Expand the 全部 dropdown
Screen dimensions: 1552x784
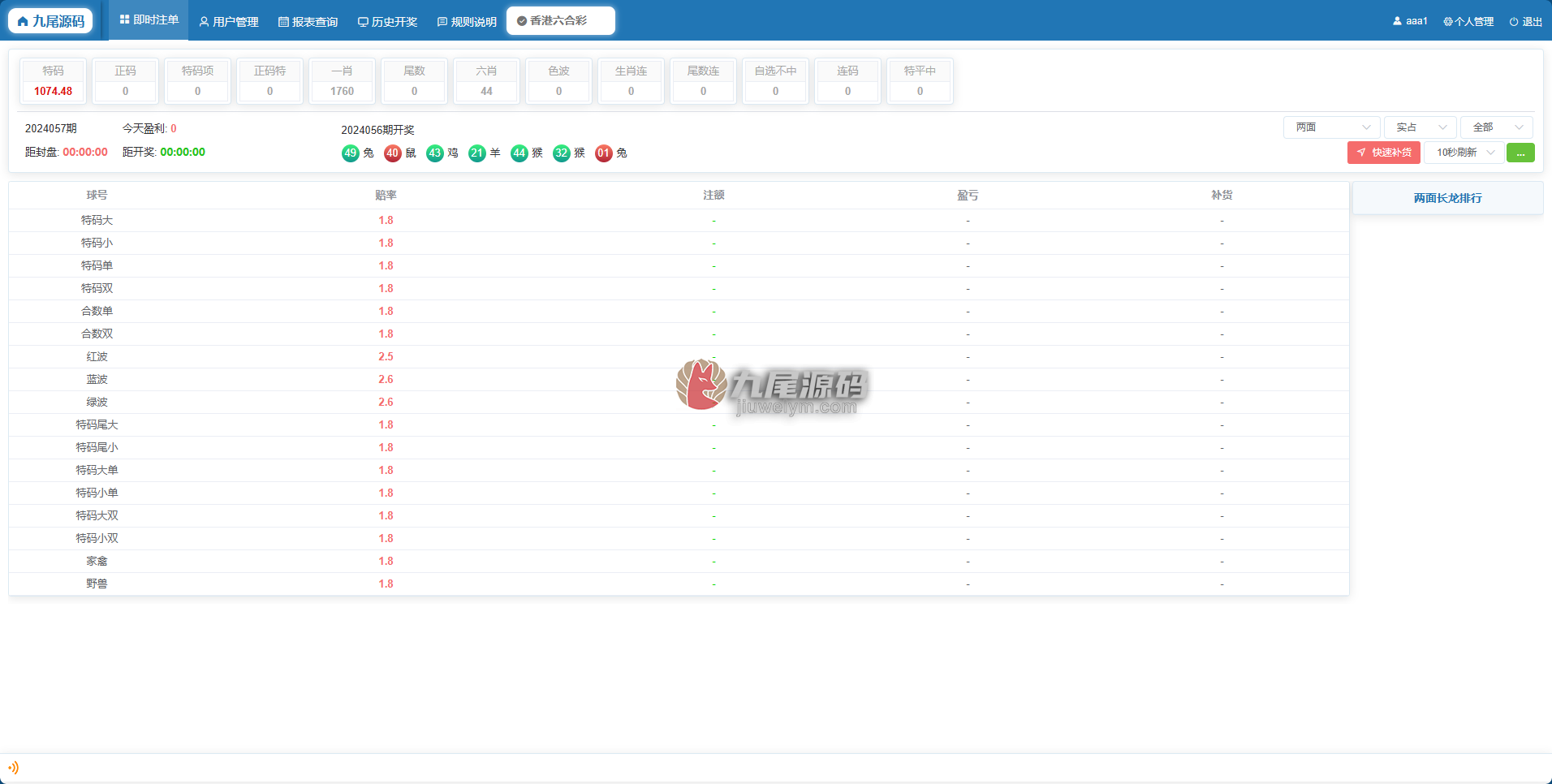click(x=1497, y=127)
